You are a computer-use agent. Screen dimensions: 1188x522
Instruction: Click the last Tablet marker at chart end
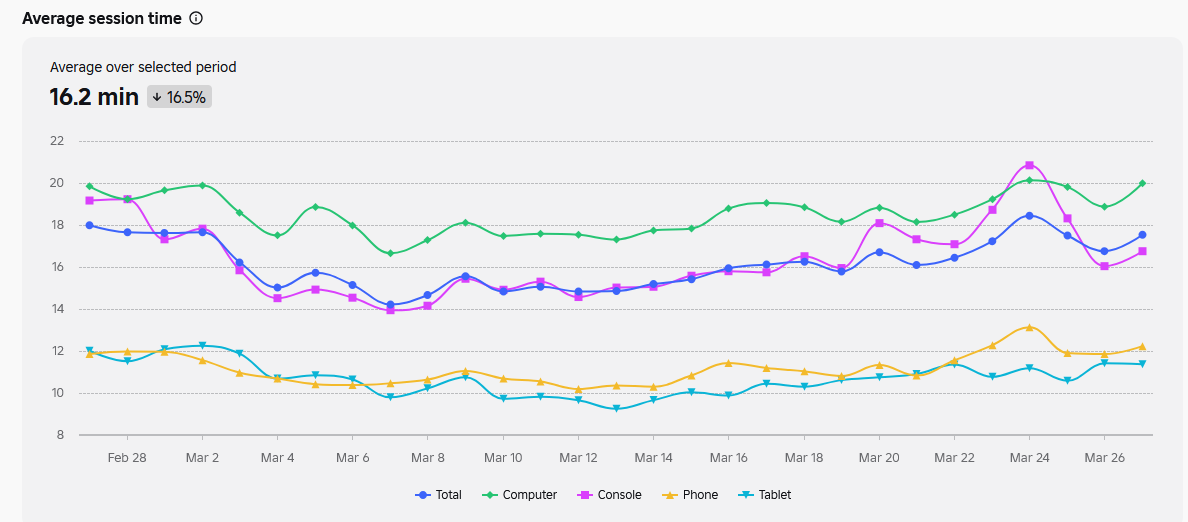point(1142,364)
